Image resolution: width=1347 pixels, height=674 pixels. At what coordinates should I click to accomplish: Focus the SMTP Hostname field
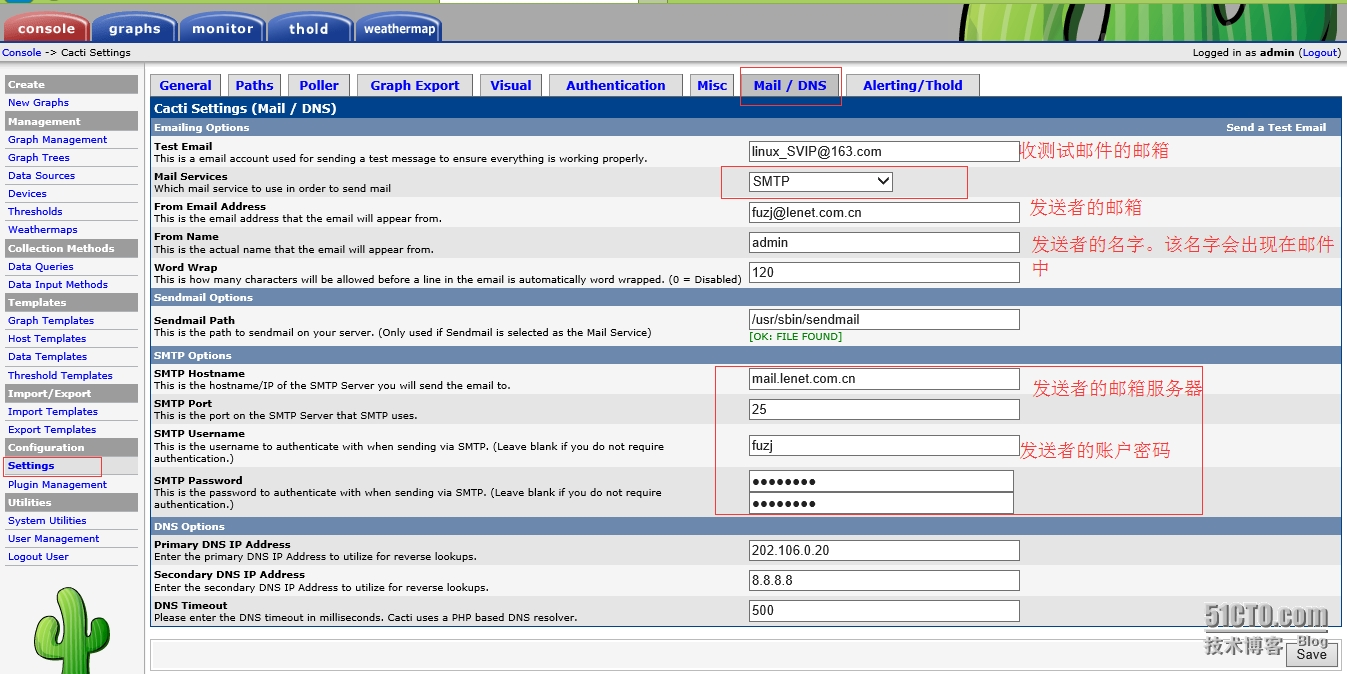tap(884, 379)
